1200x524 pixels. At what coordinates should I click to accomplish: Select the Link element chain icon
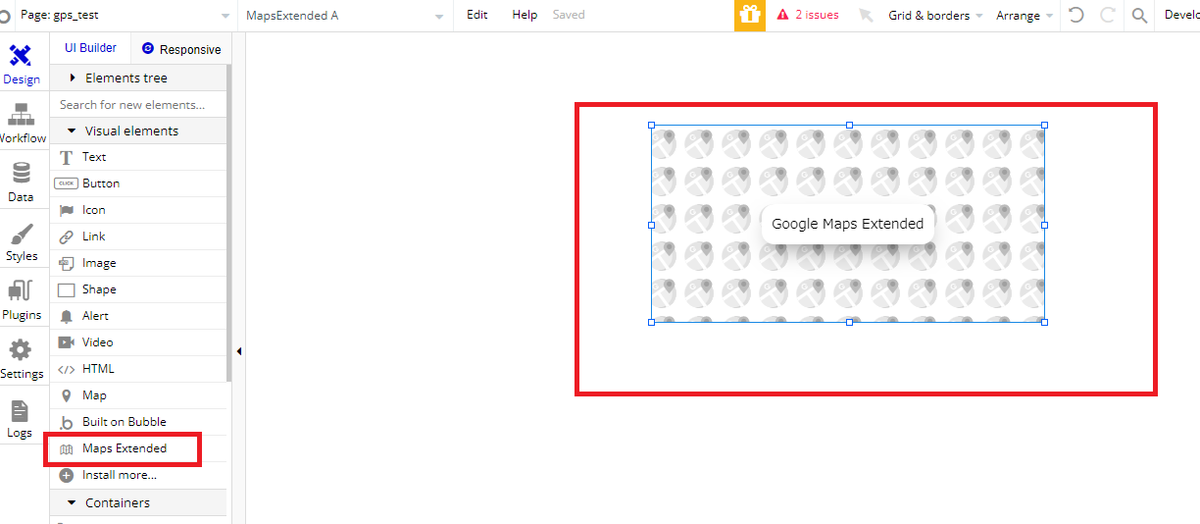pyautogui.click(x=66, y=237)
